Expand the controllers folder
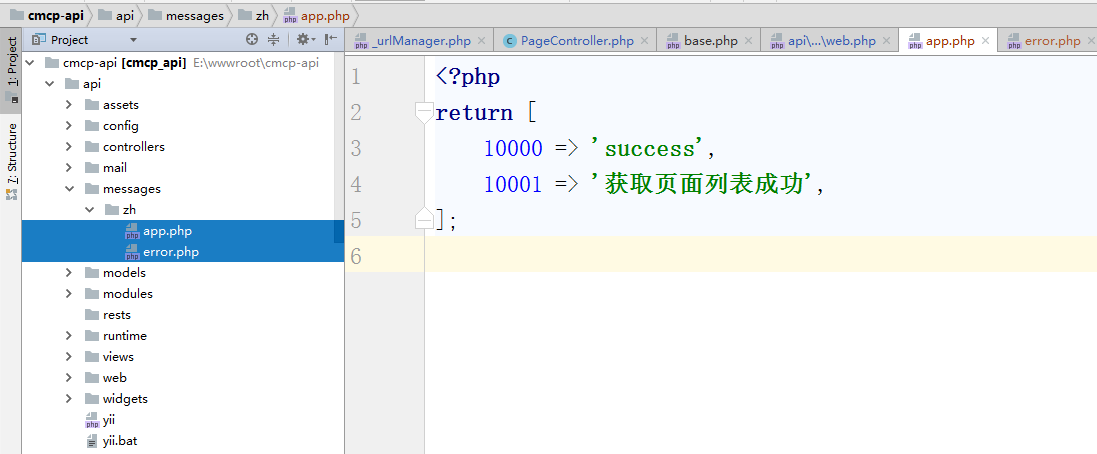Image resolution: width=1097 pixels, height=454 pixels. [x=69, y=147]
